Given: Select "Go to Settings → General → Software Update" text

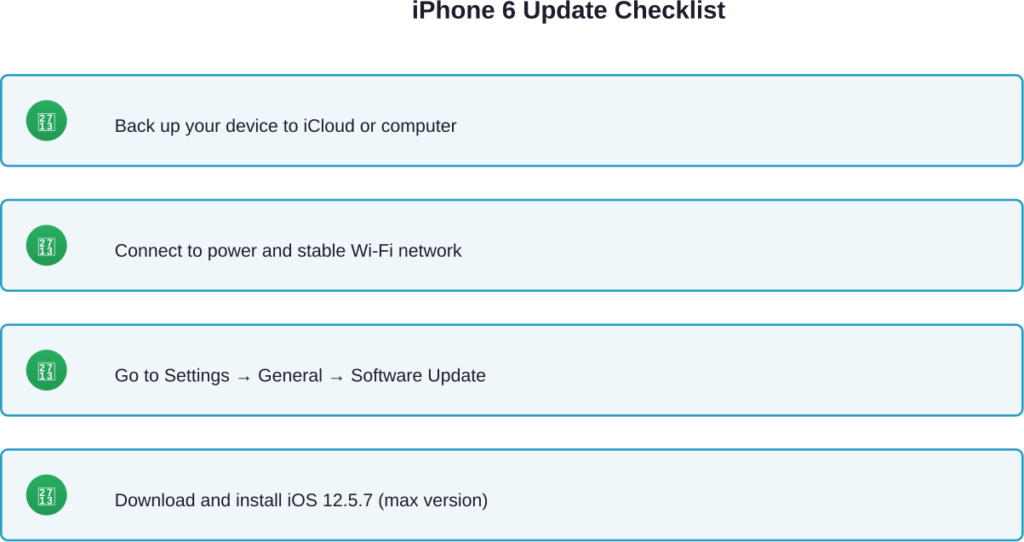Looking at the screenshot, I should click(300, 375).
